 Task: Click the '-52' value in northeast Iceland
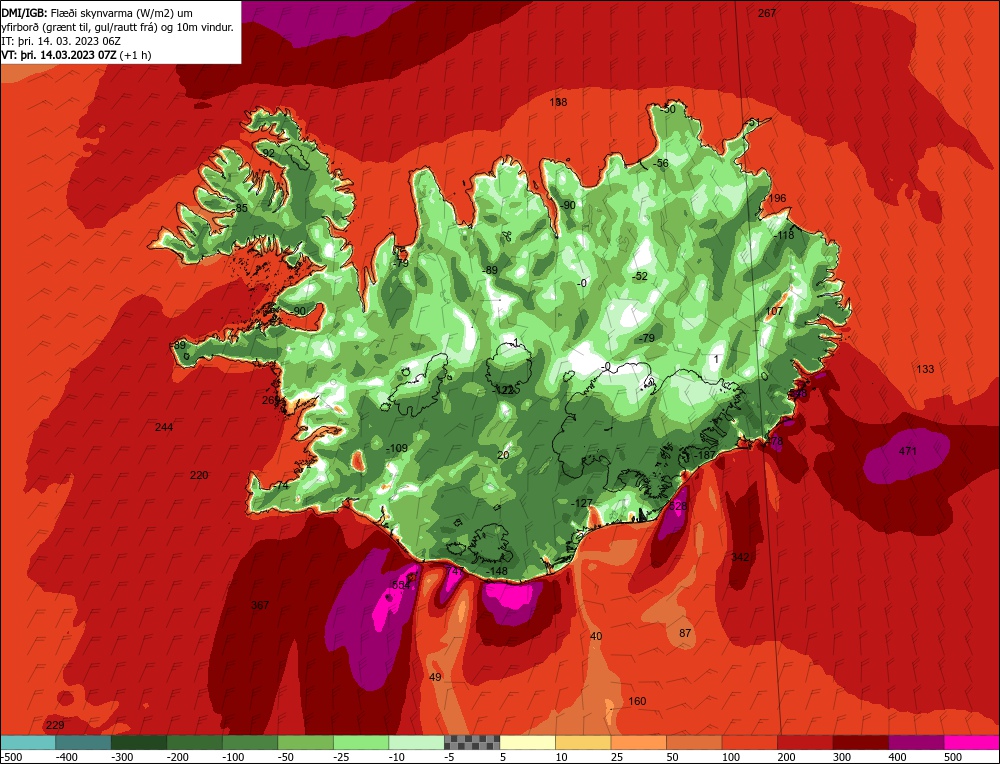(640, 276)
